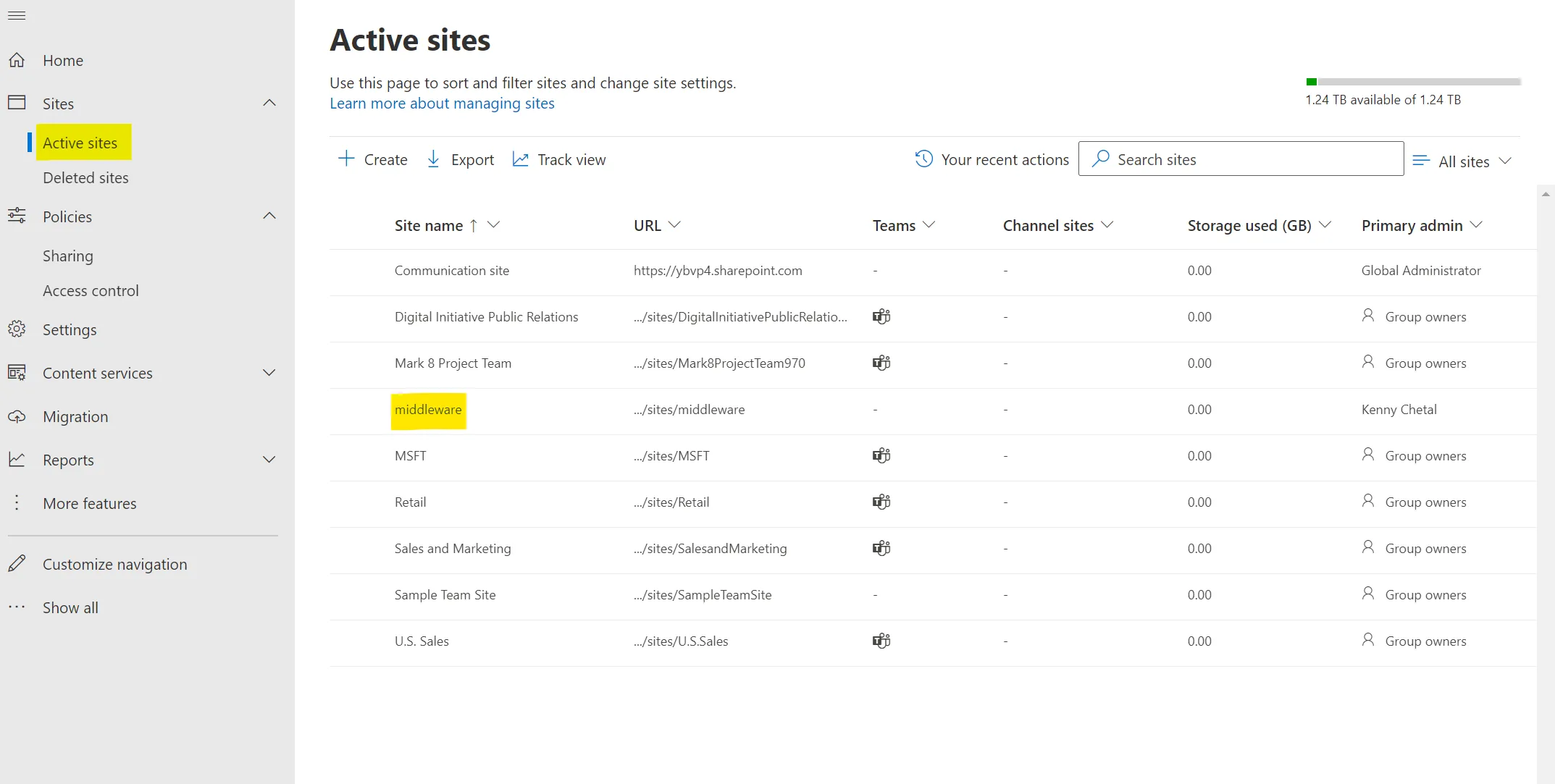Open the URL column dropdown

[674, 225]
